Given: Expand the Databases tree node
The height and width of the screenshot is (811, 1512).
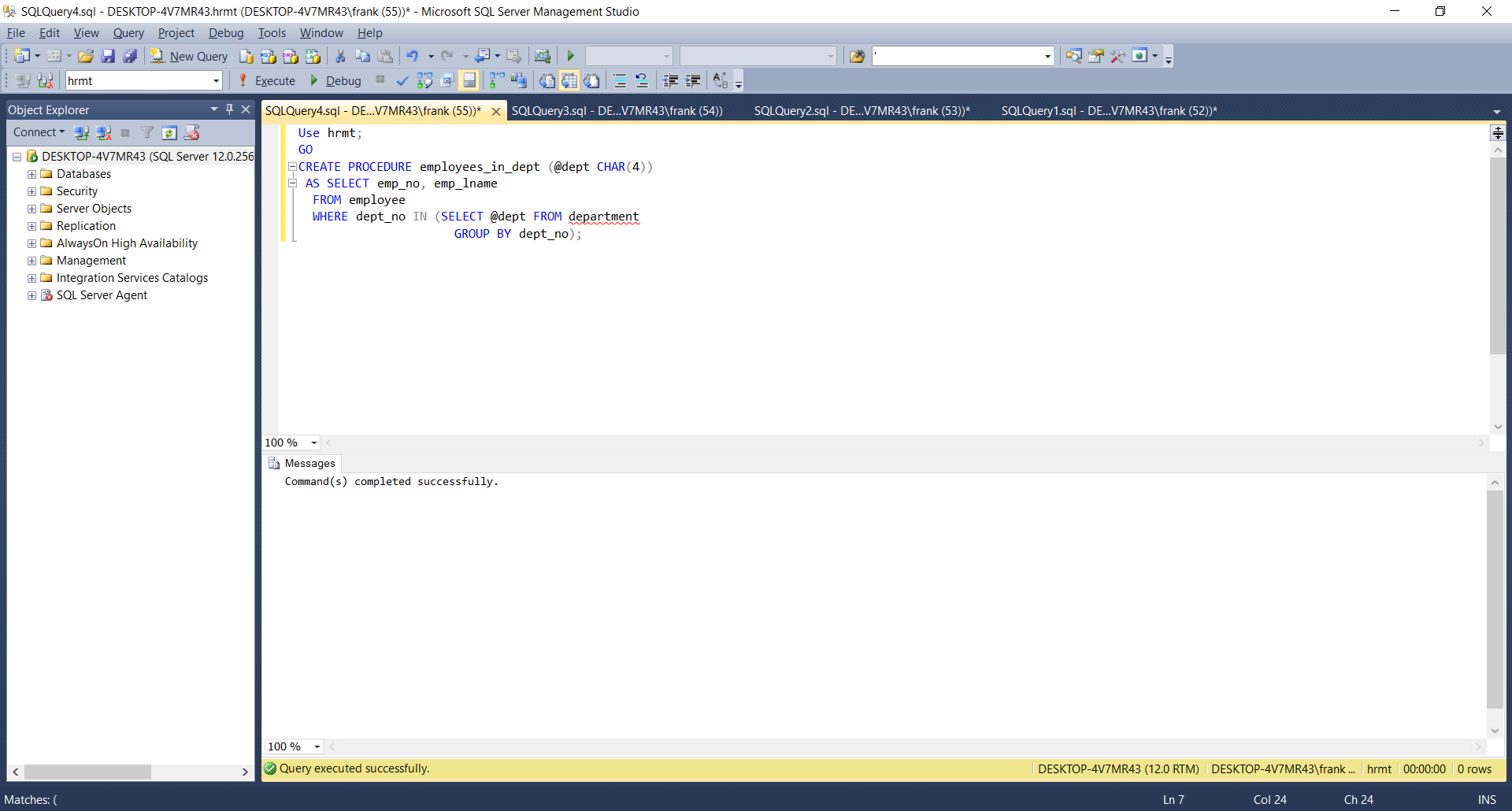Looking at the screenshot, I should [x=31, y=174].
